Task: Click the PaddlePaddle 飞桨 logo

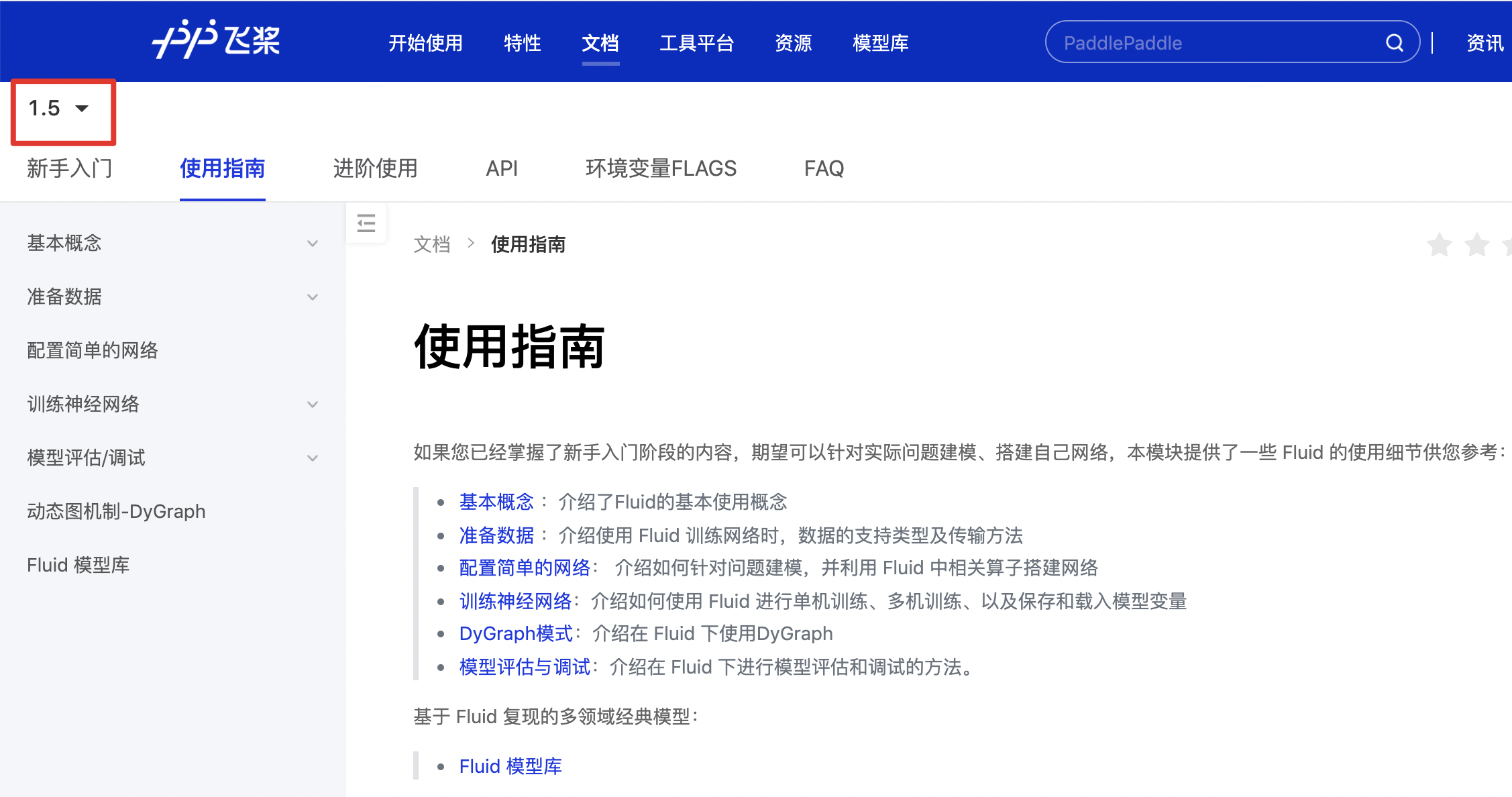Action: [215, 40]
